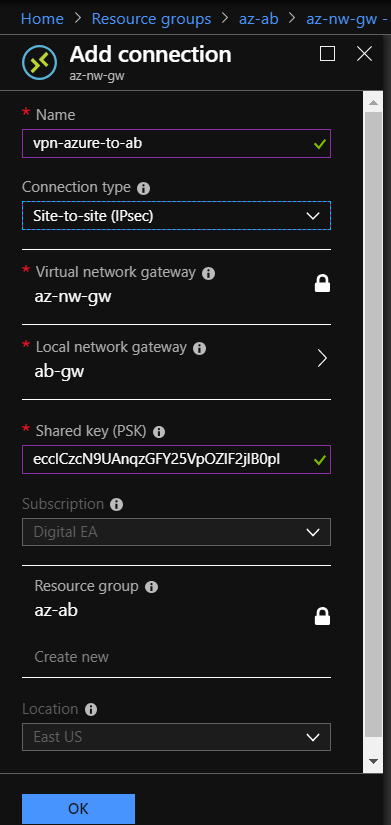391x825 pixels.
Task: Show info tooltip for Subscription
Action: point(116,505)
